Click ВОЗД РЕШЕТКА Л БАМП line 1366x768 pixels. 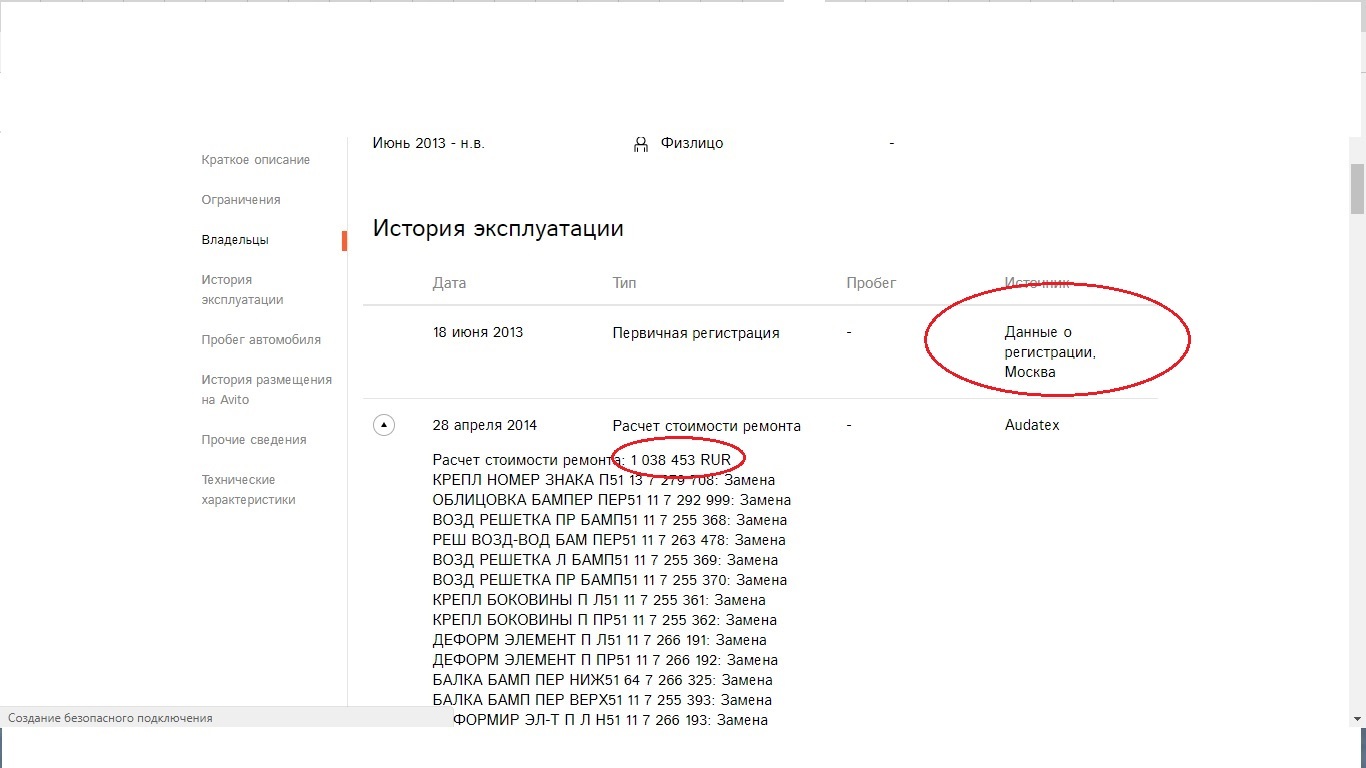tap(605, 560)
